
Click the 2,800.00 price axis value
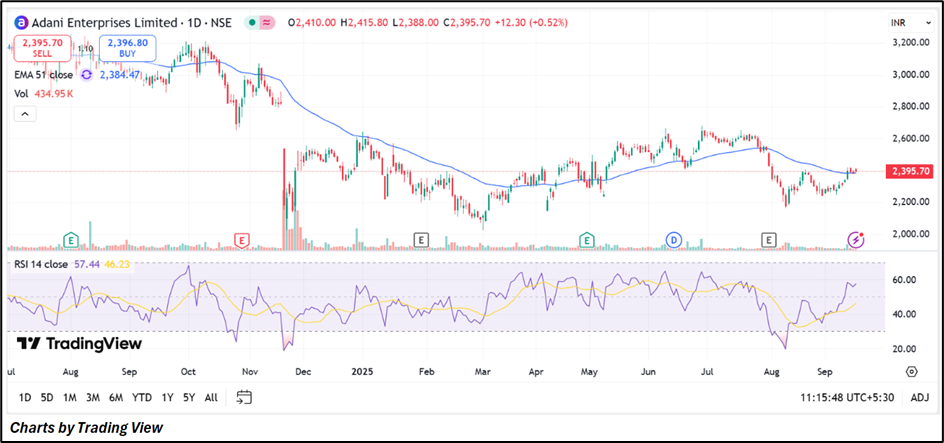(x=909, y=107)
